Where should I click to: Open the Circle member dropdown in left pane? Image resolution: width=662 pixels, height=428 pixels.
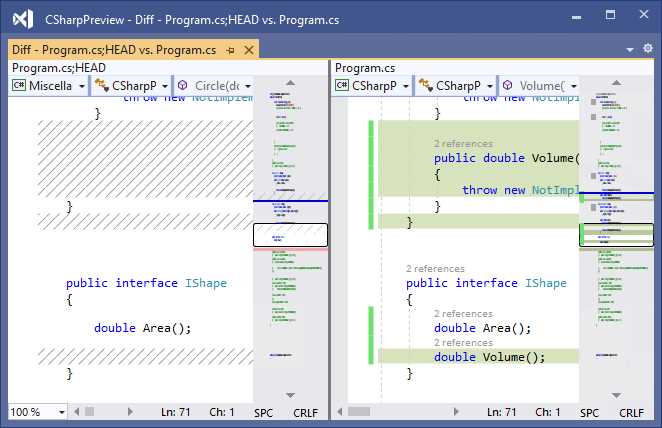pos(214,86)
